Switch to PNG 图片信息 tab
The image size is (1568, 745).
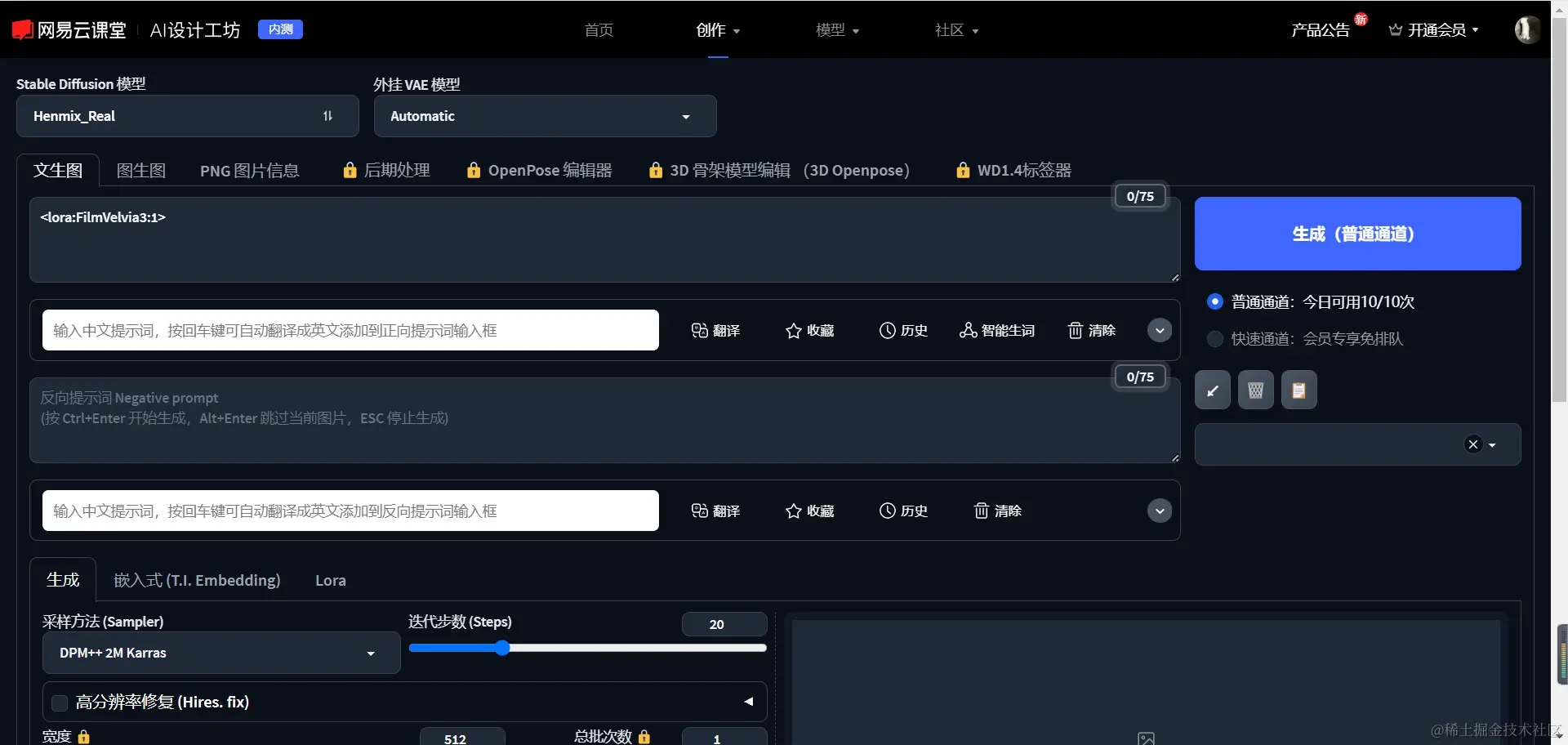(250, 170)
